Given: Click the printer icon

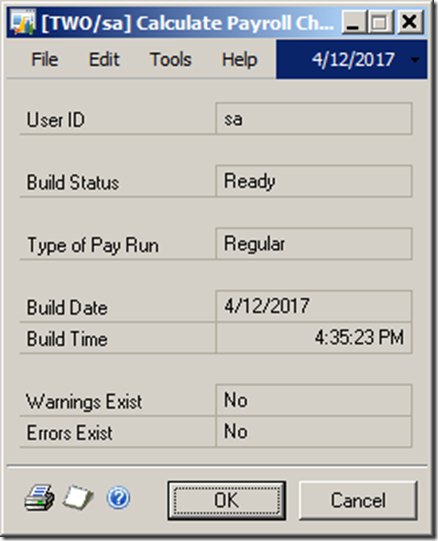Looking at the screenshot, I should click(x=39, y=498).
